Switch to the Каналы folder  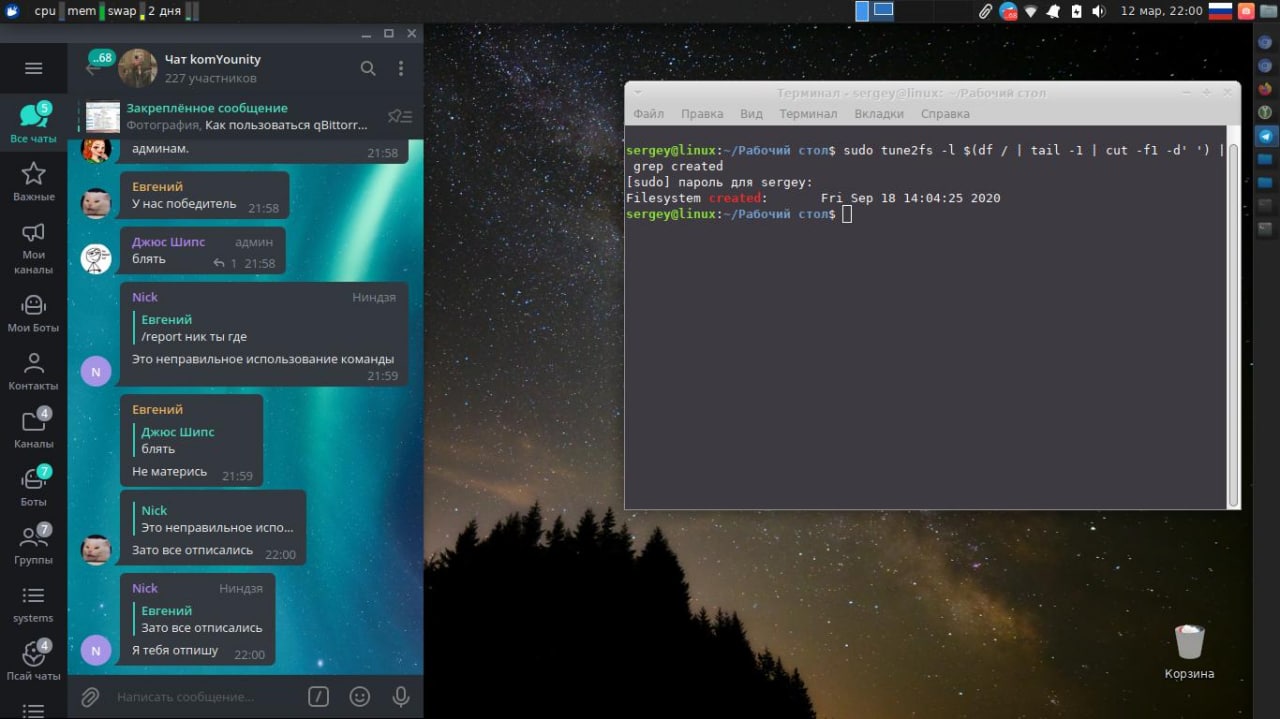33,429
